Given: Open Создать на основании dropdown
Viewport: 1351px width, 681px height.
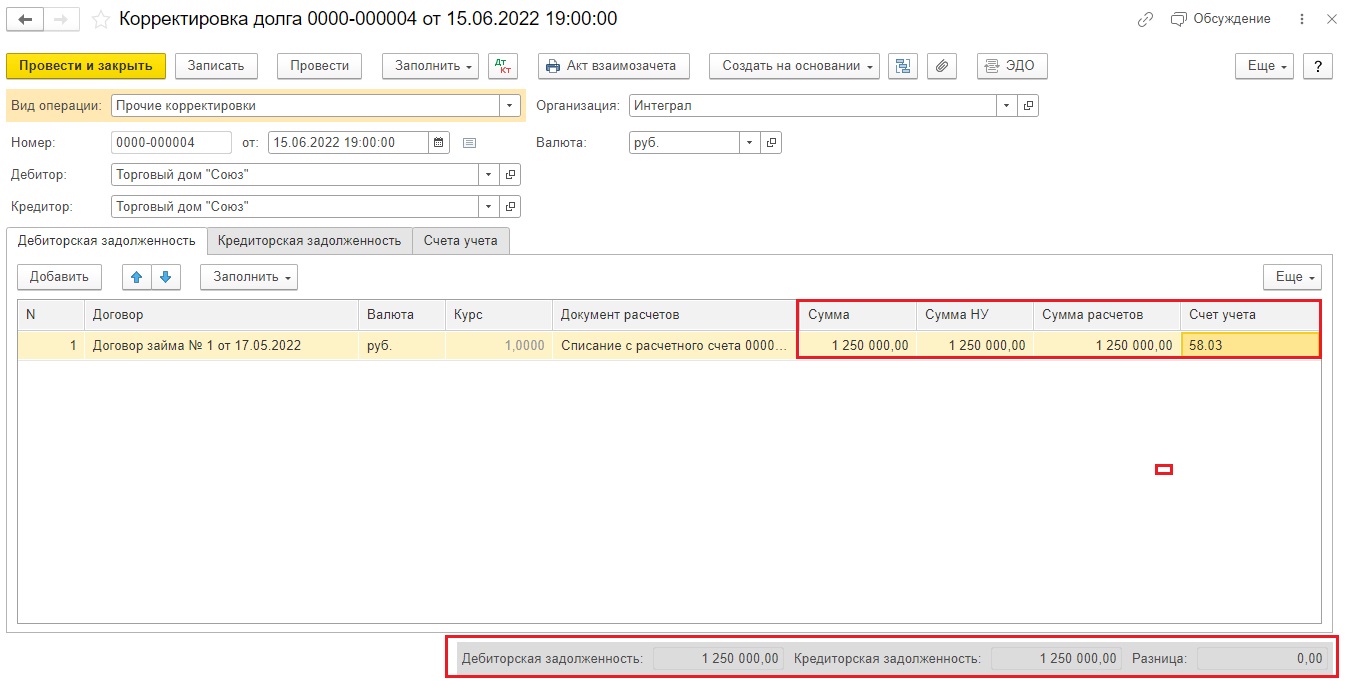Looking at the screenshot, I should point(794,66).
